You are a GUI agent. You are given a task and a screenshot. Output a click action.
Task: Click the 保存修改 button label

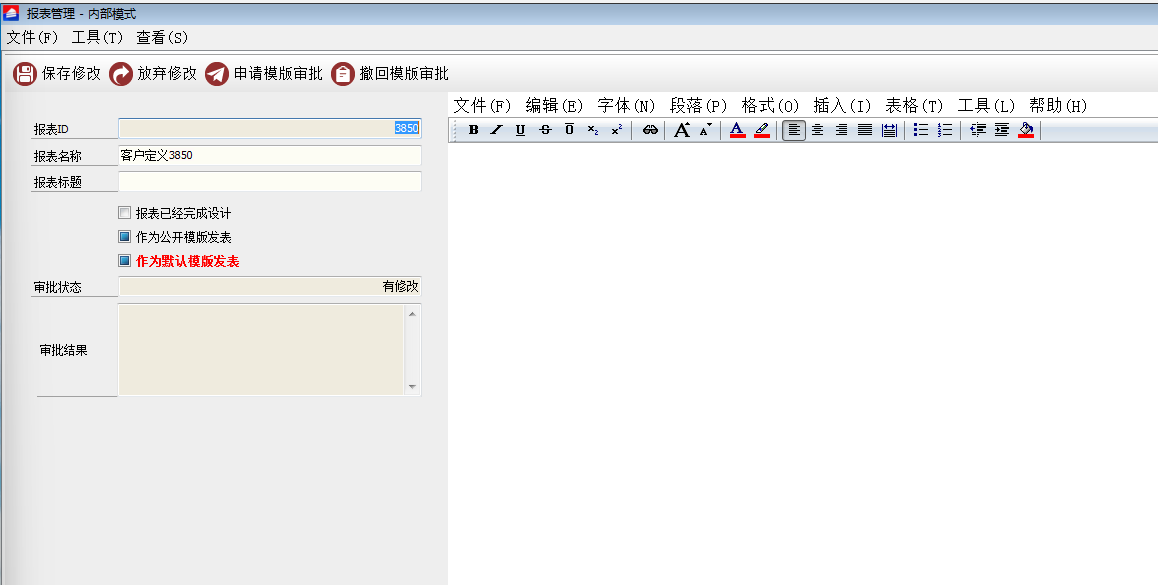[x=71, y=74]
